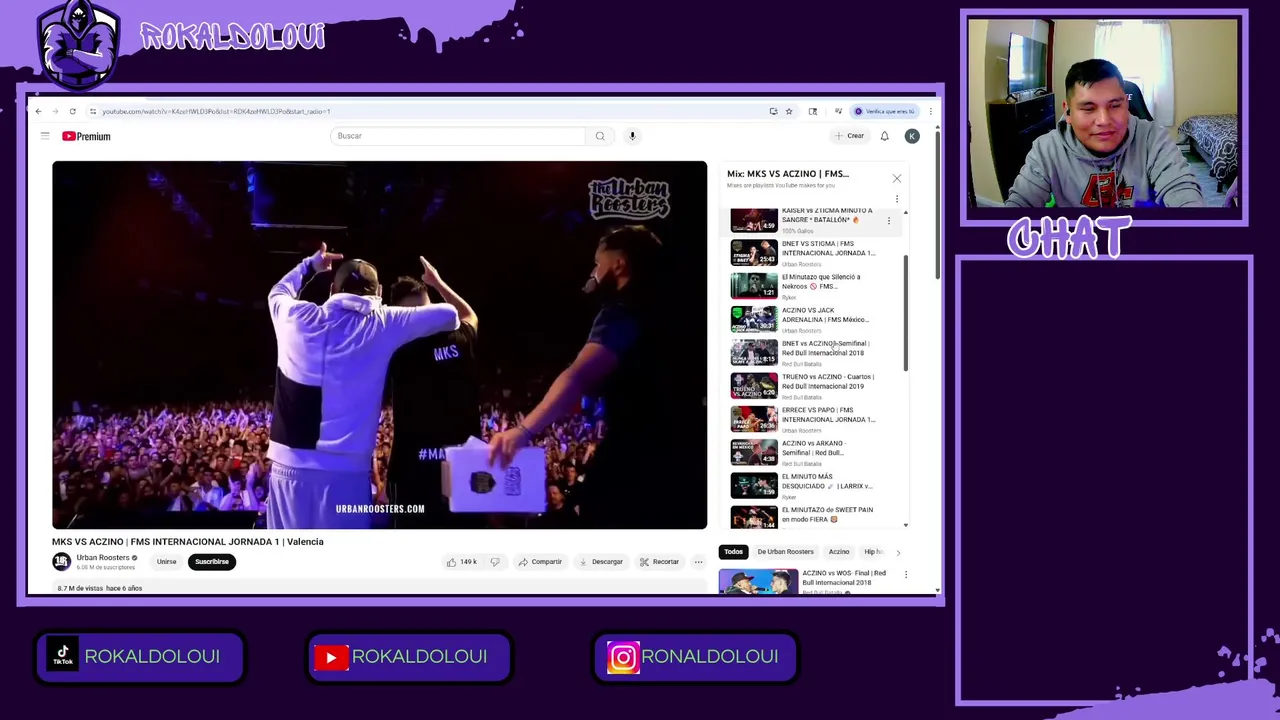This screenshot has width=1280, height=720.
Task: Close the Mix playlist panel
Action: (896, 178)
